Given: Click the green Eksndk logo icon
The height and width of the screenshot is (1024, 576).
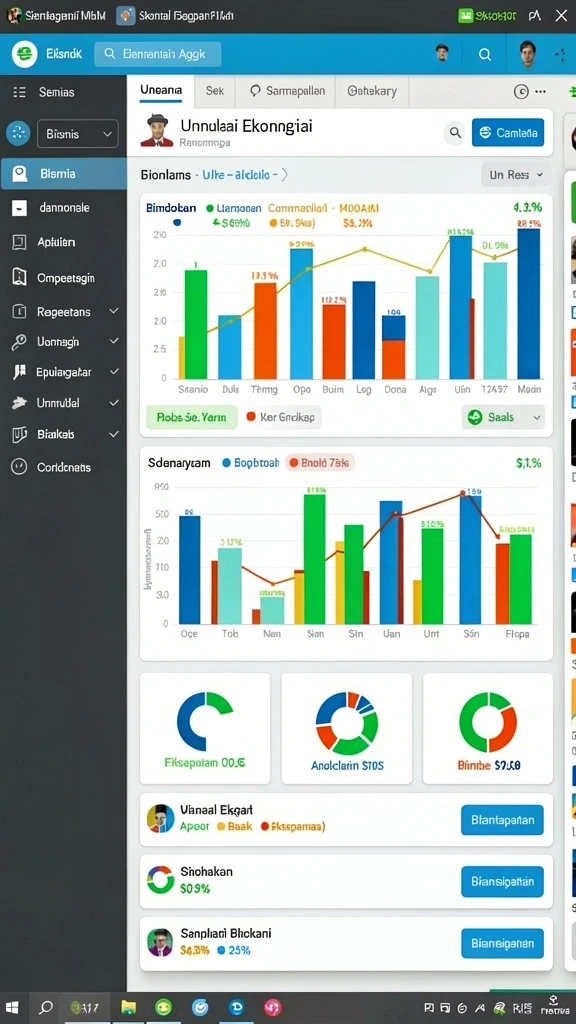Looking at the screenshot, I should [x=24, y=54].
